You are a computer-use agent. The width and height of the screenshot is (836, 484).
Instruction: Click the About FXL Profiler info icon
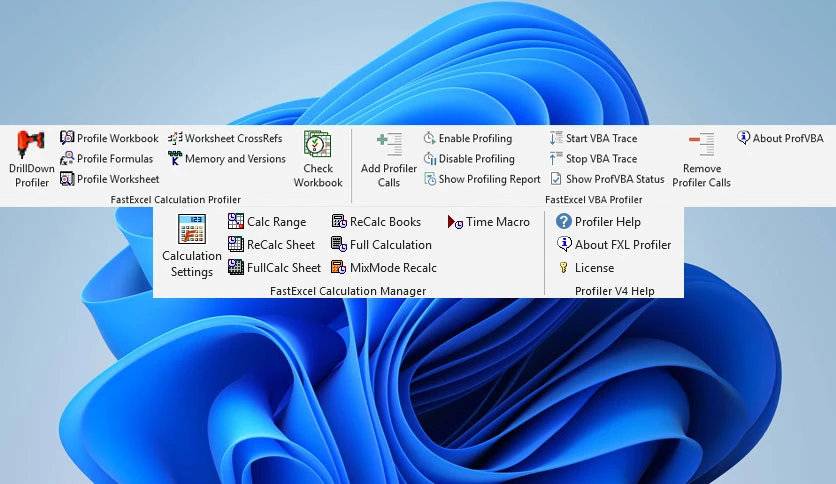click(564, 244)
